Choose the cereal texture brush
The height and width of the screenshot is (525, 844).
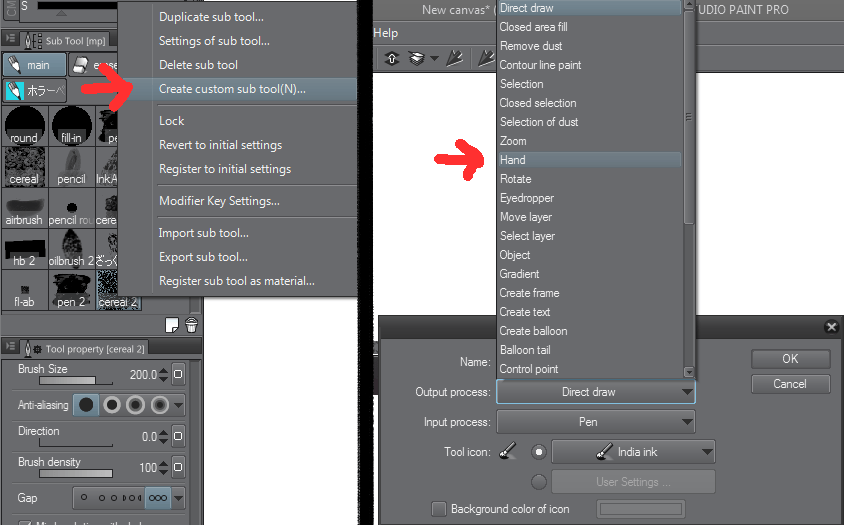click(25, 167)
